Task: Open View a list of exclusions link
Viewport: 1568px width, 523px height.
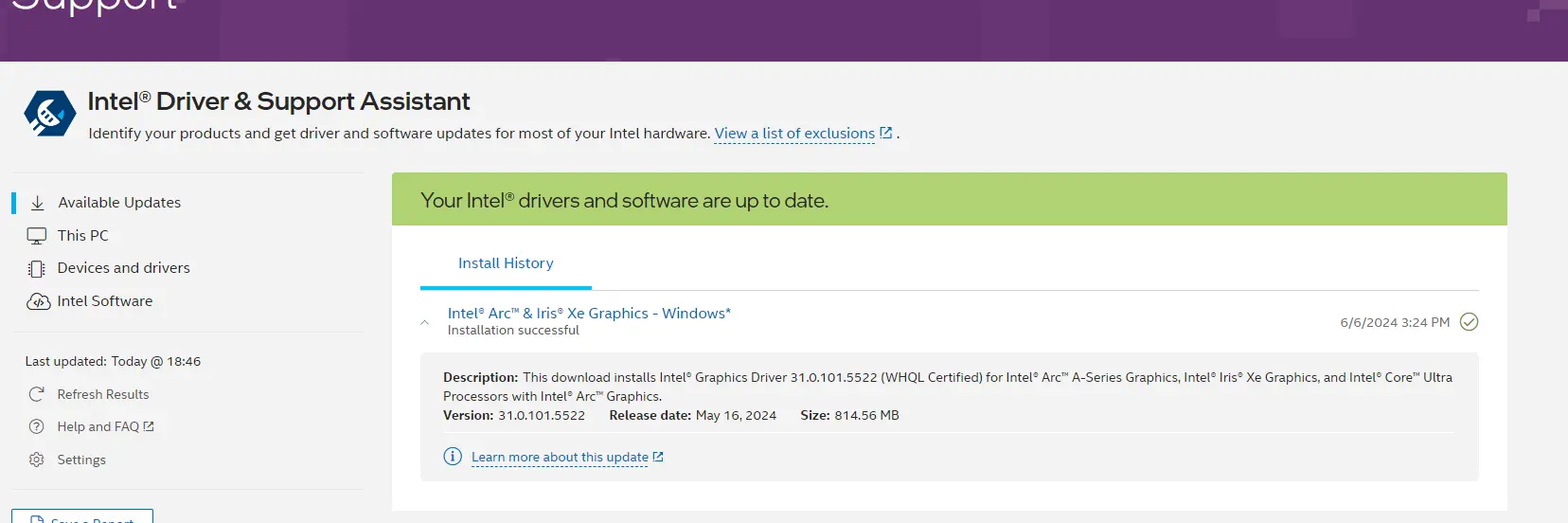Action: point(794,134)
